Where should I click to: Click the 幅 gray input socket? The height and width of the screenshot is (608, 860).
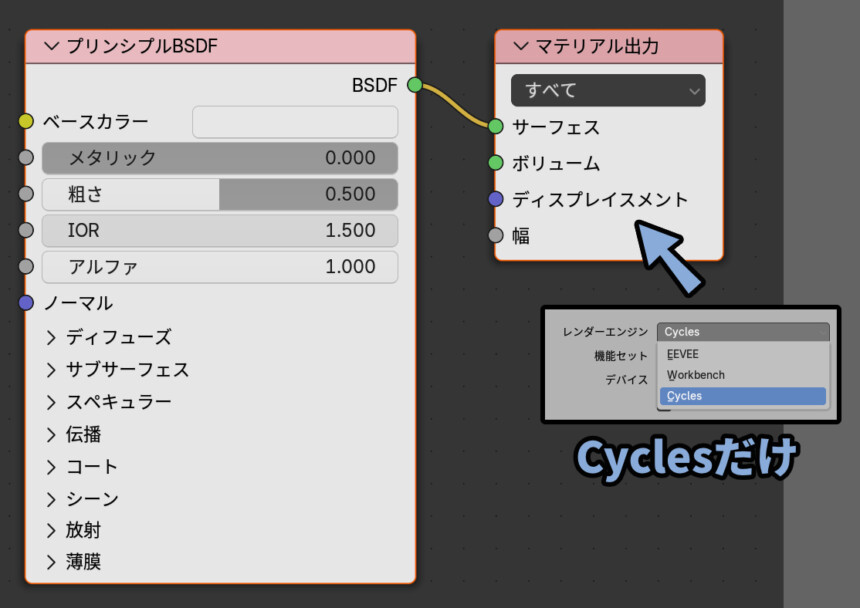pyautogui.click(x=496, y=235)
